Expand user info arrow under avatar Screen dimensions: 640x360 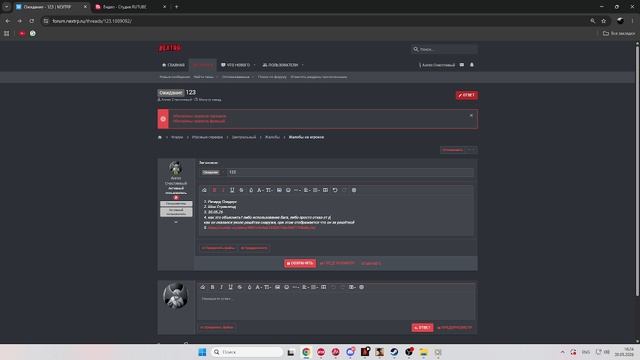176,222
